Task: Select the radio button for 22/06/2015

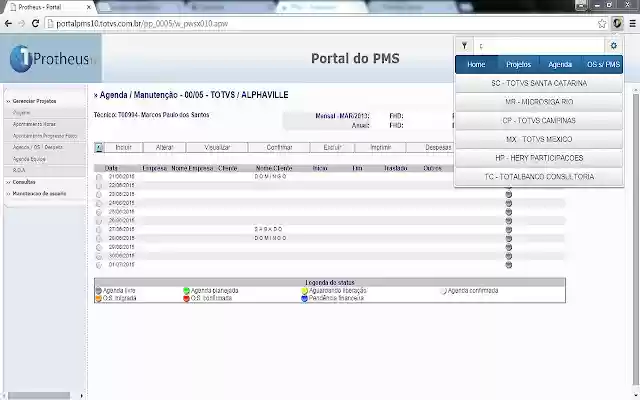Action: [x=99, y=186]
